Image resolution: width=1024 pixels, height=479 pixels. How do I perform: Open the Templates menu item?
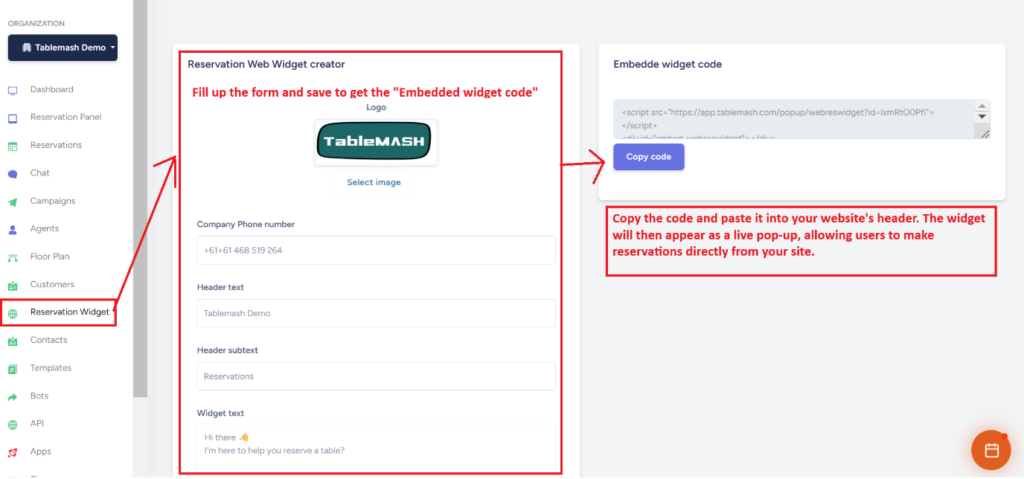tap(51, 368)
